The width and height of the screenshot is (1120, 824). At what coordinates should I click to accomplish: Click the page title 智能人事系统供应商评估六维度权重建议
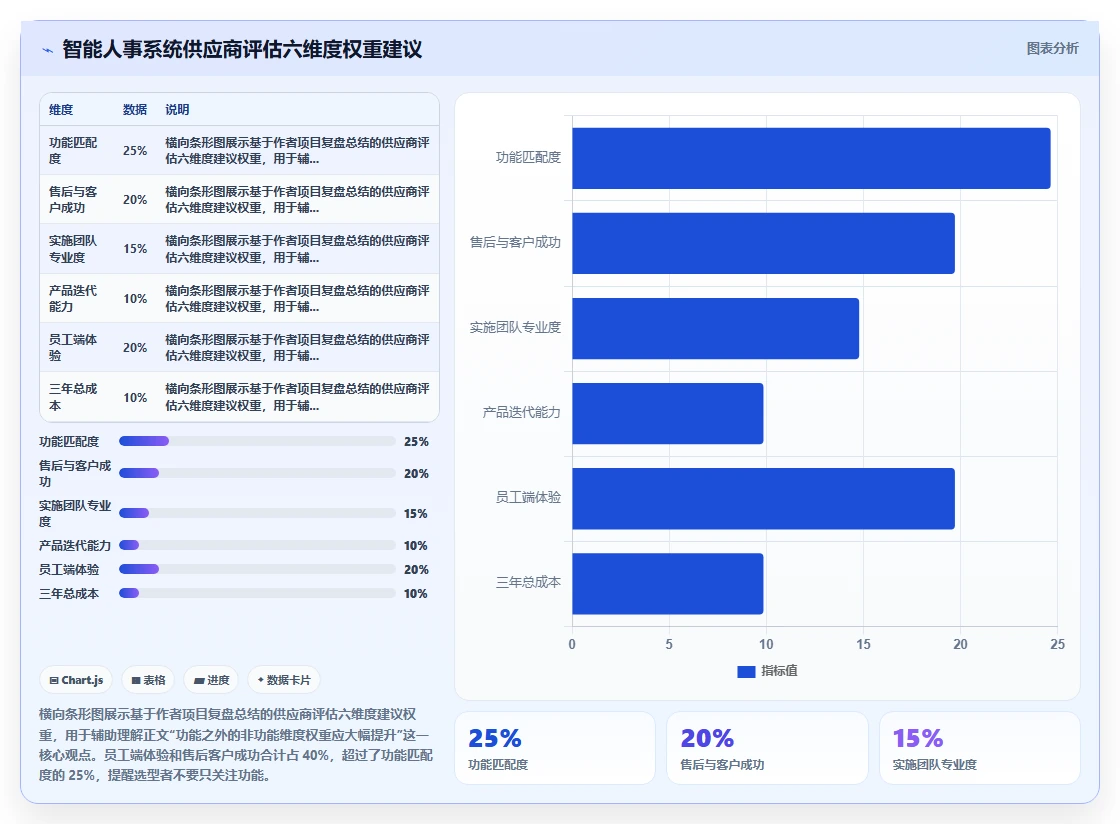click(242, 49)
